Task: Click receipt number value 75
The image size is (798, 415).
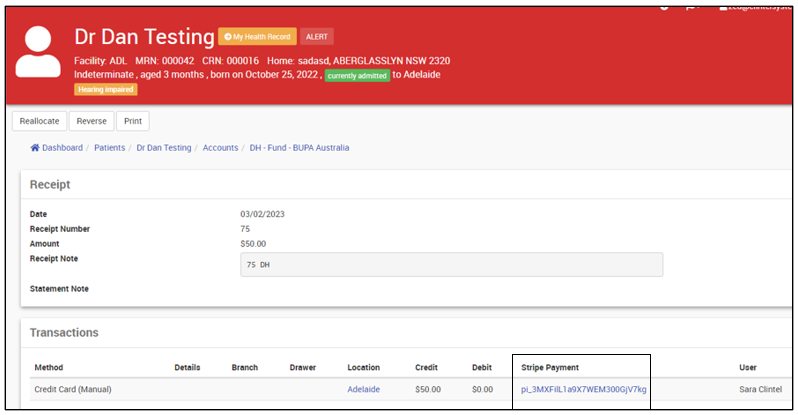Action: 245,229
